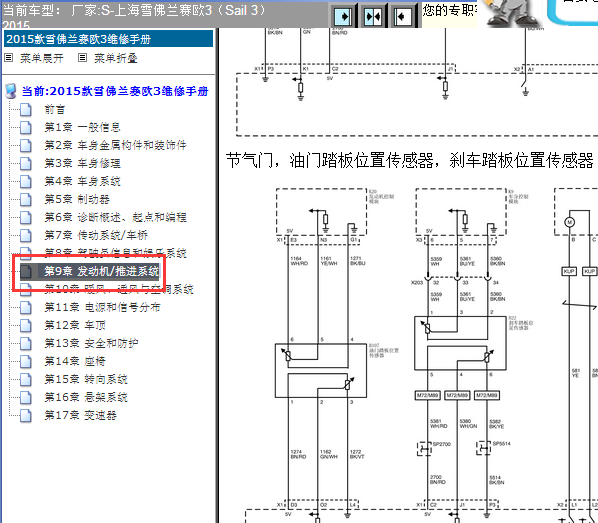Collapse the whole menu via 菜单折叠
Viewport: 598px width, 523px height.
[116, 58]
